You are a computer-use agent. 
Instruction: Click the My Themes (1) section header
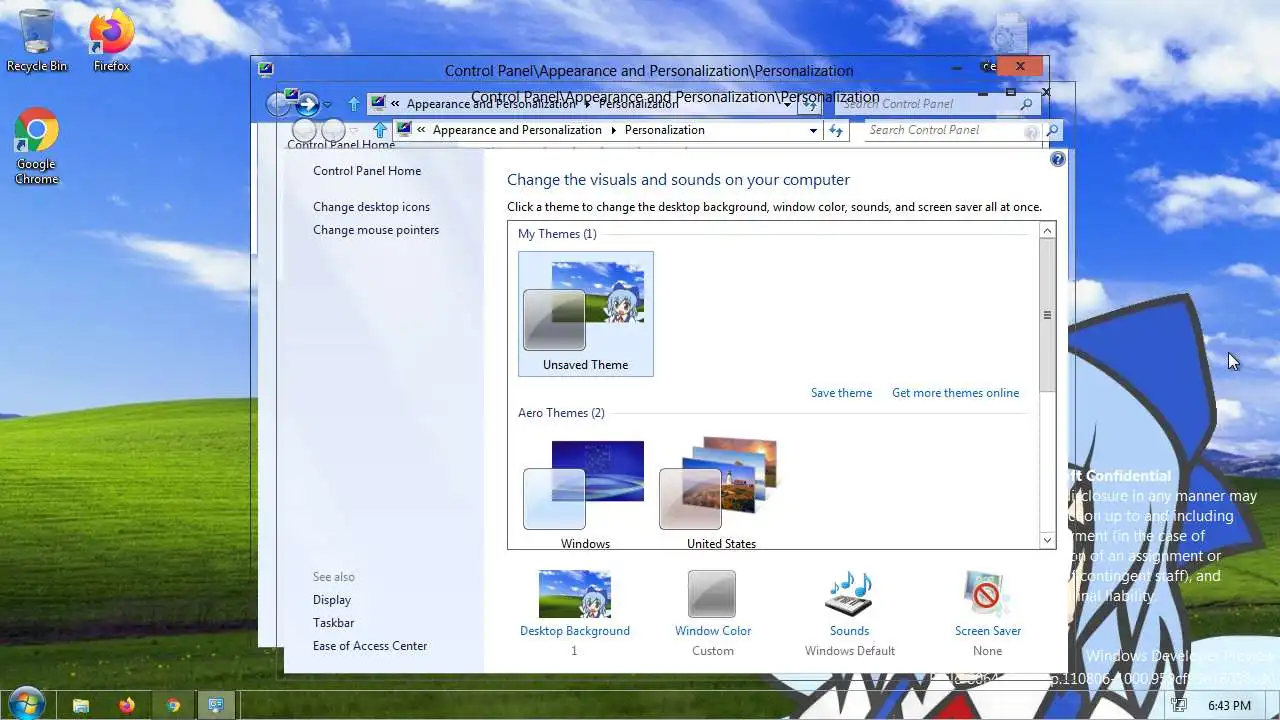coord(557,234)
